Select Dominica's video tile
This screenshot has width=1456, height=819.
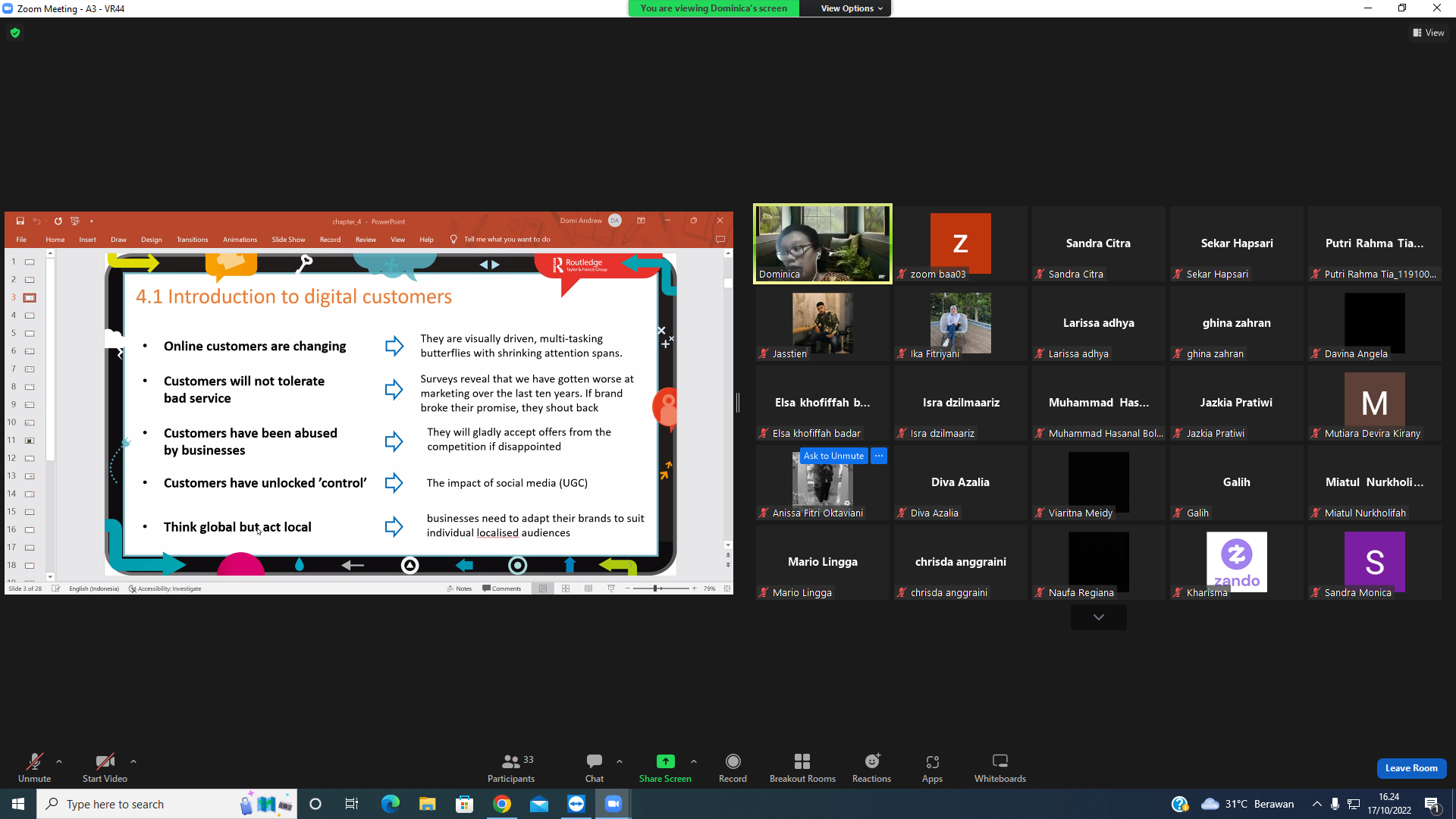[x=822, y=243]
